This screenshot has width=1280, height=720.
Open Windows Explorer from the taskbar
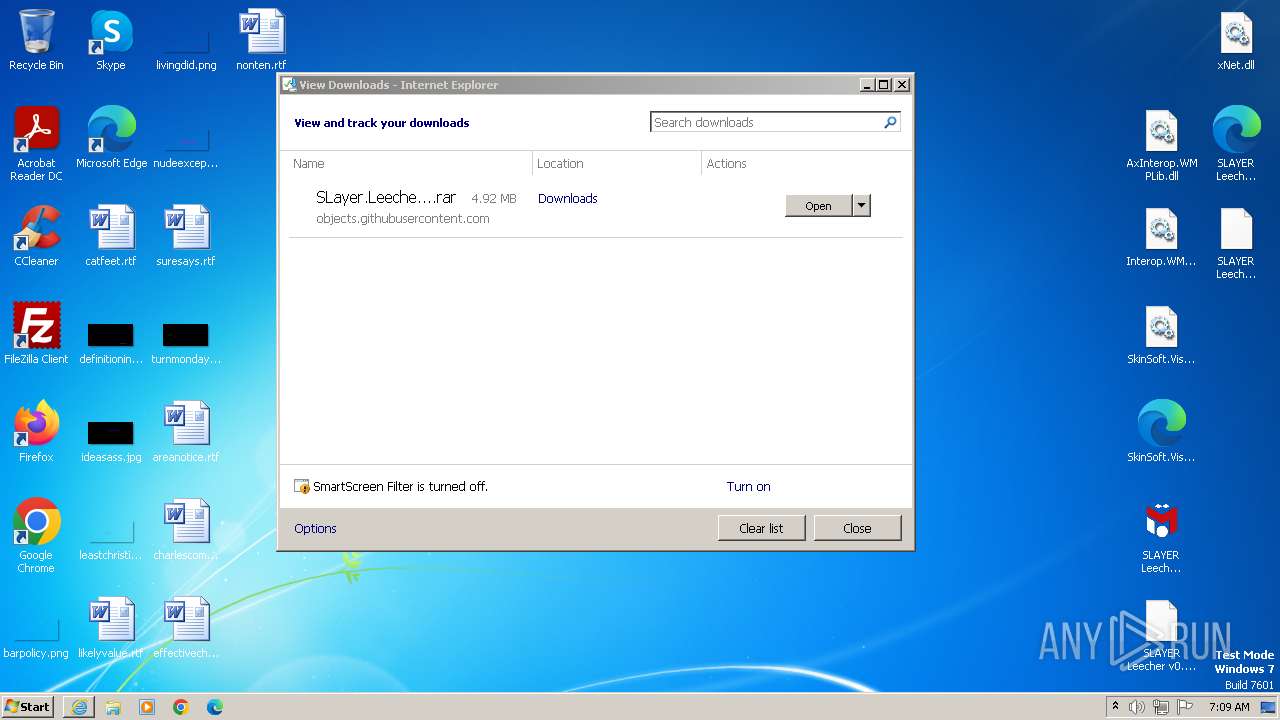pyautogui.click(x=113, y=706)
